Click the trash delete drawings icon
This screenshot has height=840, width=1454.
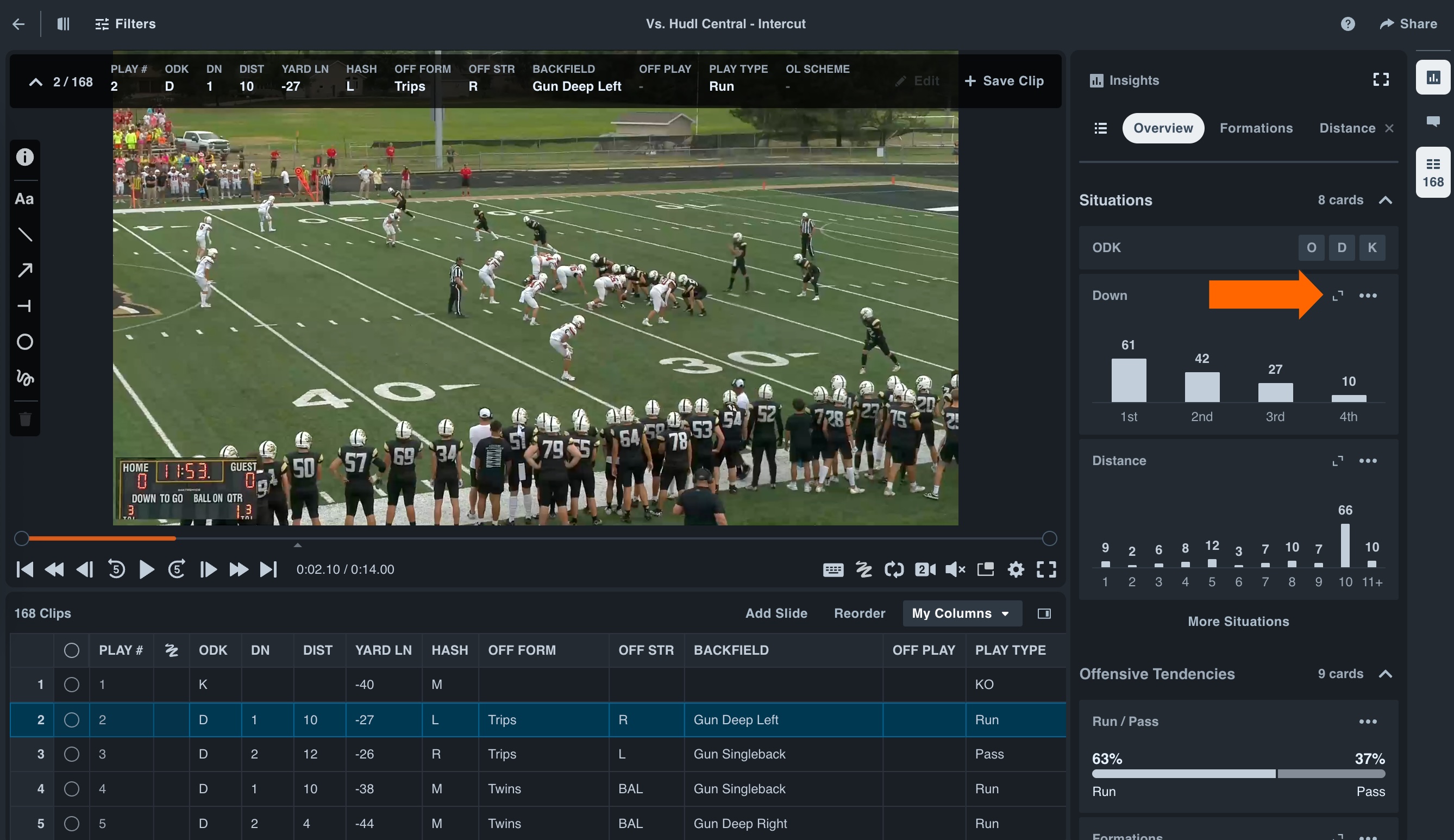(x=25, y=419)
